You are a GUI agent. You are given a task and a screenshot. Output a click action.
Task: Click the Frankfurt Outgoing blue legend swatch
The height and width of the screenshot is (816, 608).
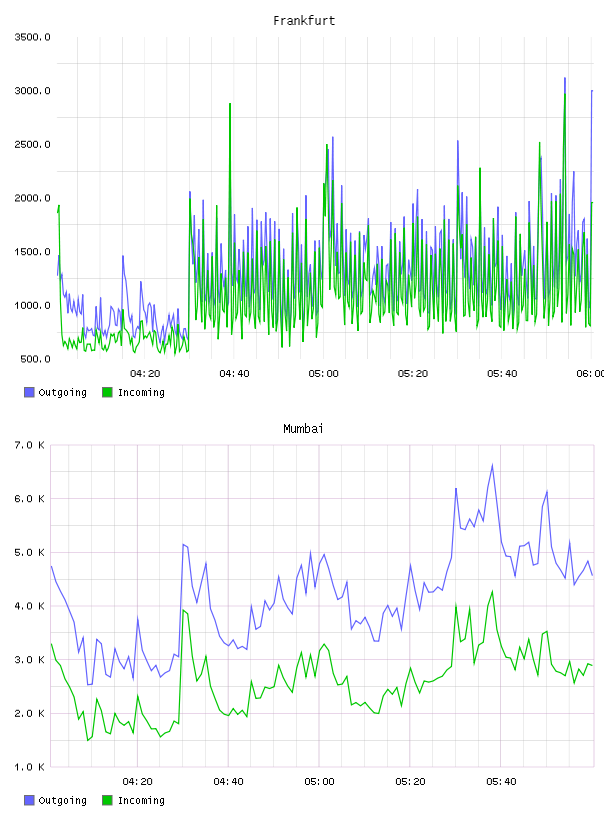[29, 392]
